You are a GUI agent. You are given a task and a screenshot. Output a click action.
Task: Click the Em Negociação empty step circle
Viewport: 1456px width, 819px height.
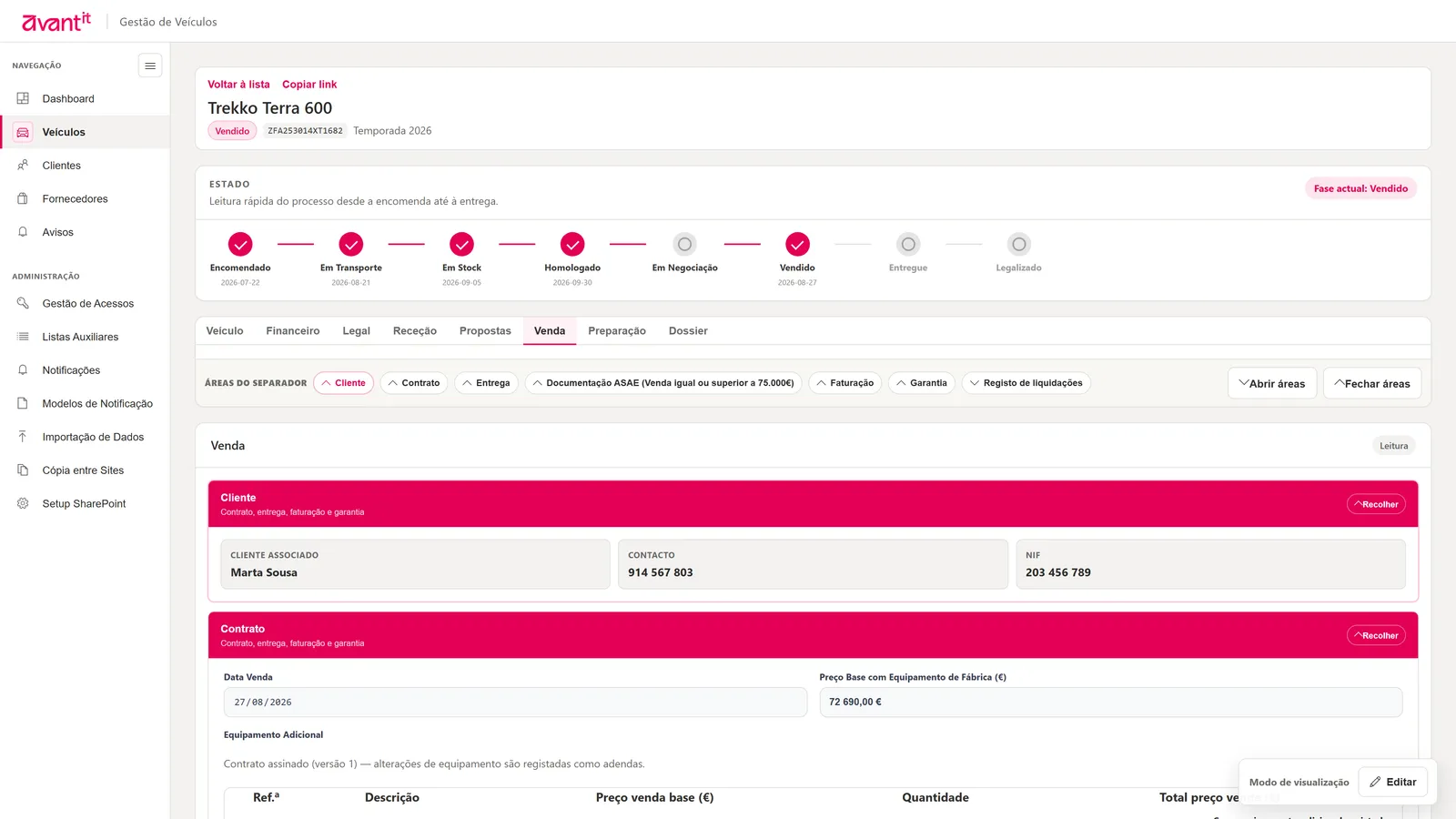point(684,244)
